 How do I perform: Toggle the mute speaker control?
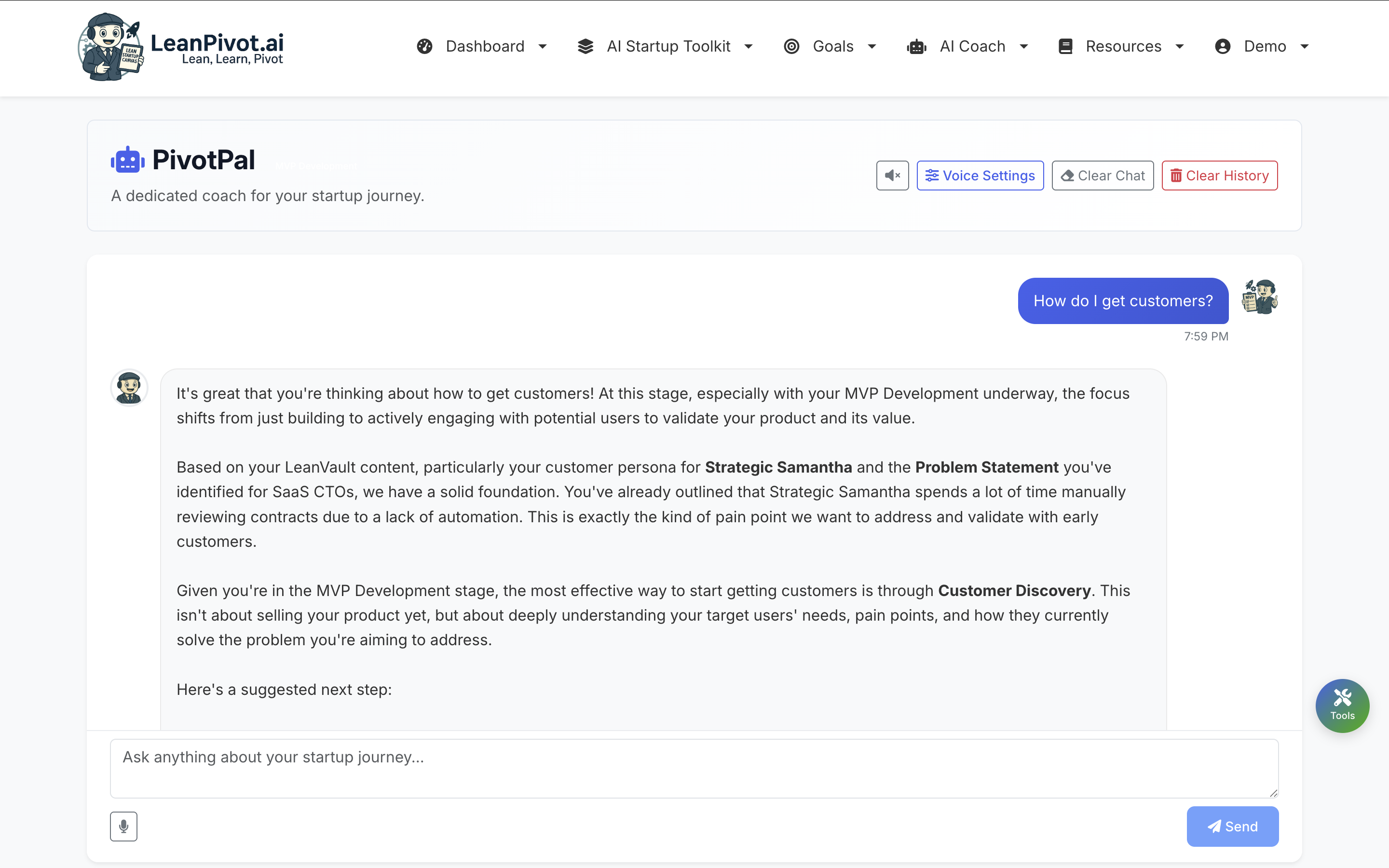coord(892,175)
